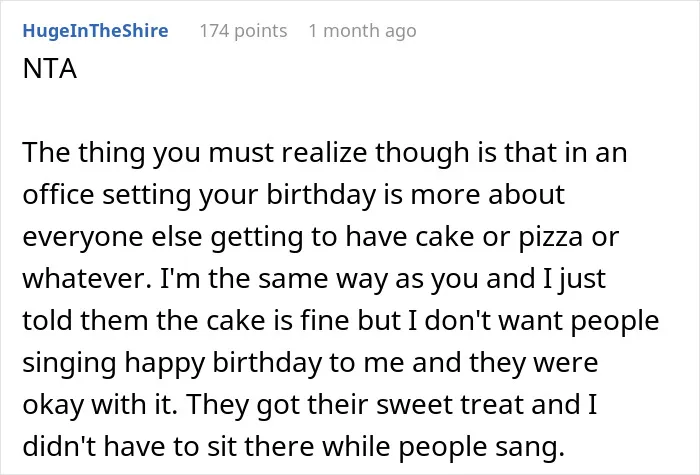Click the NTA verdict text
700x475 pixels.
coord(50,69)
